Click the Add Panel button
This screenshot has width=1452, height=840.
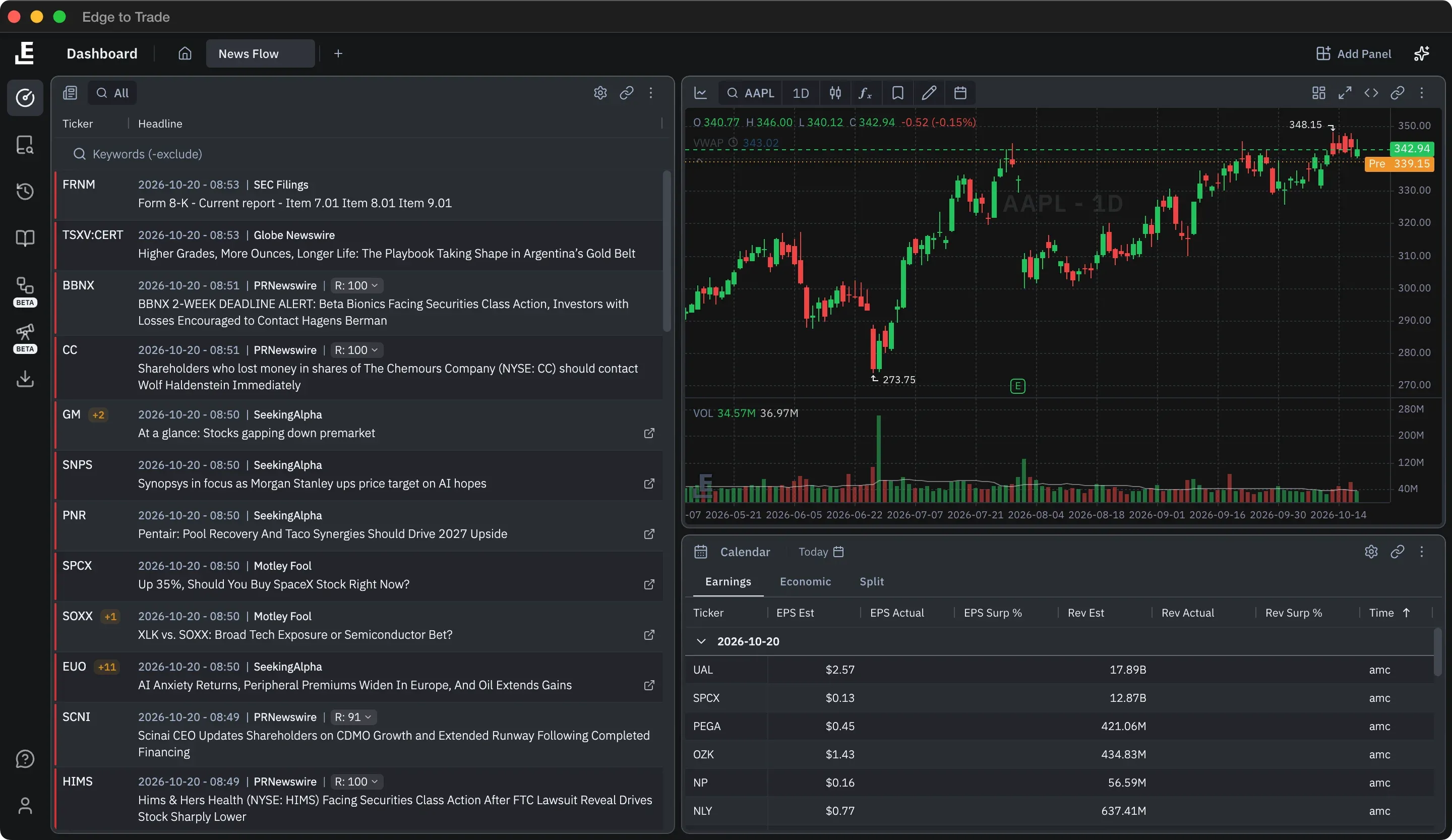[x=1354, y=53]
